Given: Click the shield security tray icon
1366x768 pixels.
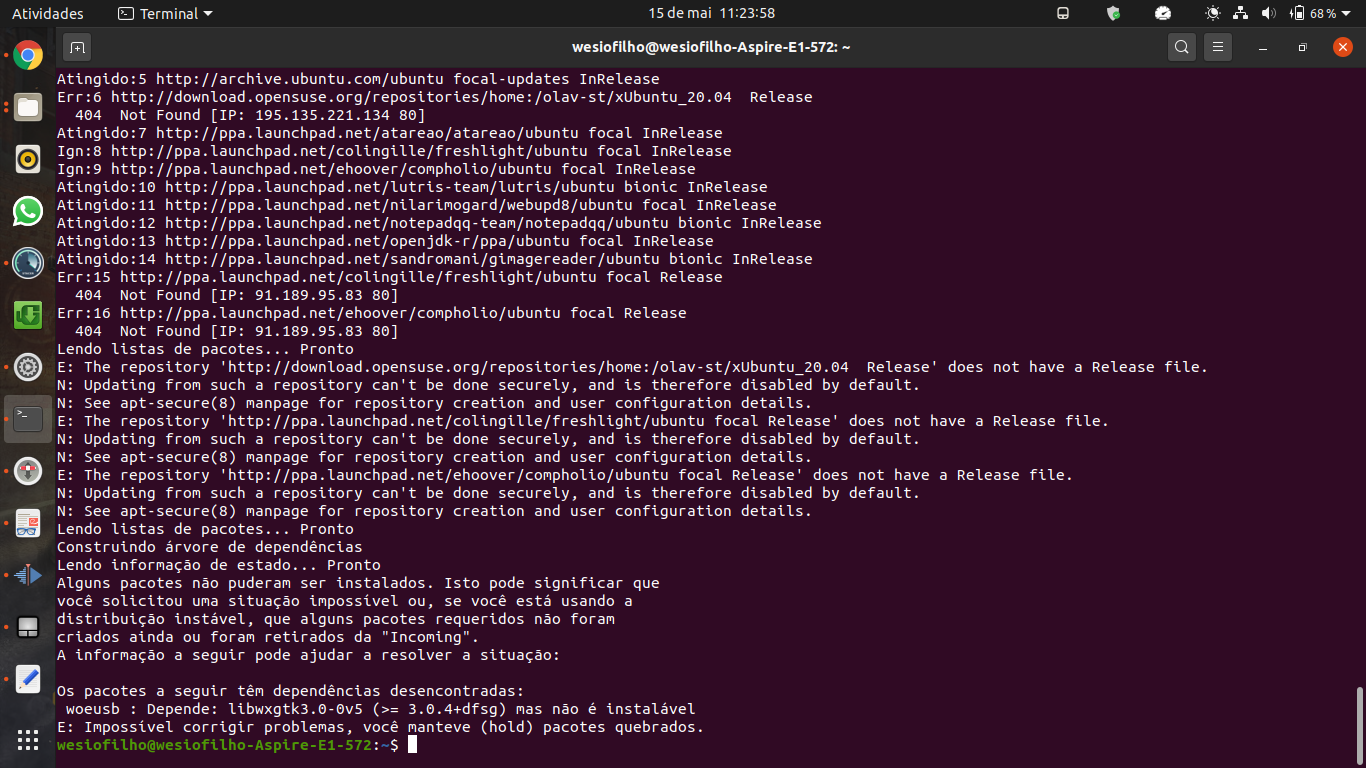Looking at the screenshot, I should point(1113,14).
